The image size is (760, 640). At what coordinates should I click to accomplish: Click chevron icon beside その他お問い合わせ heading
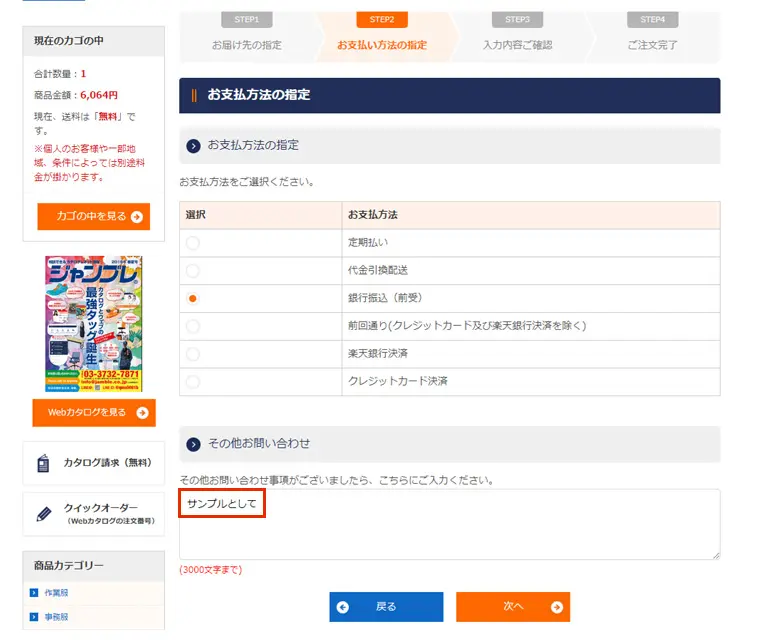[194, 444]
